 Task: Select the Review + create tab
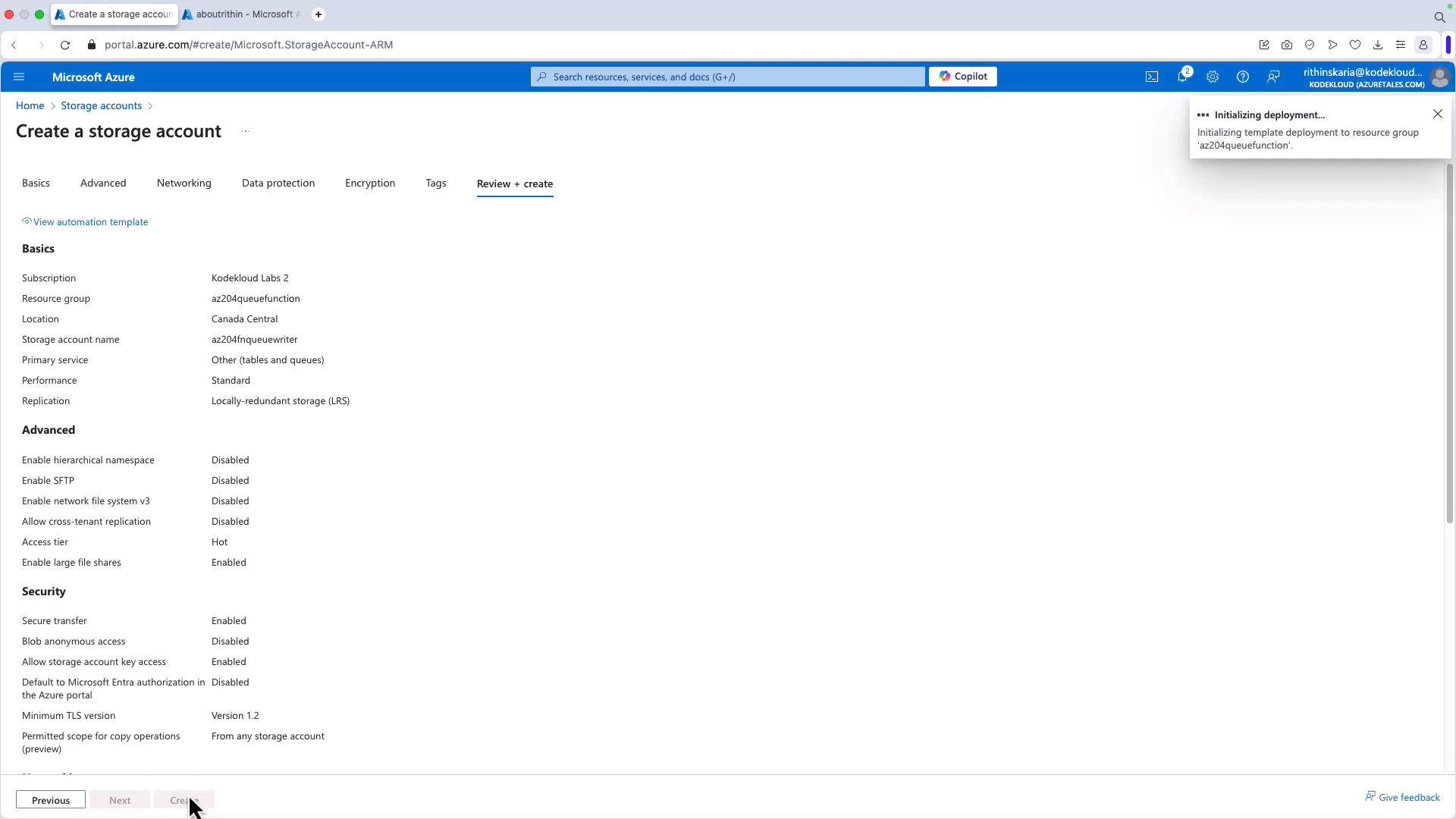[x=515, y=184]
